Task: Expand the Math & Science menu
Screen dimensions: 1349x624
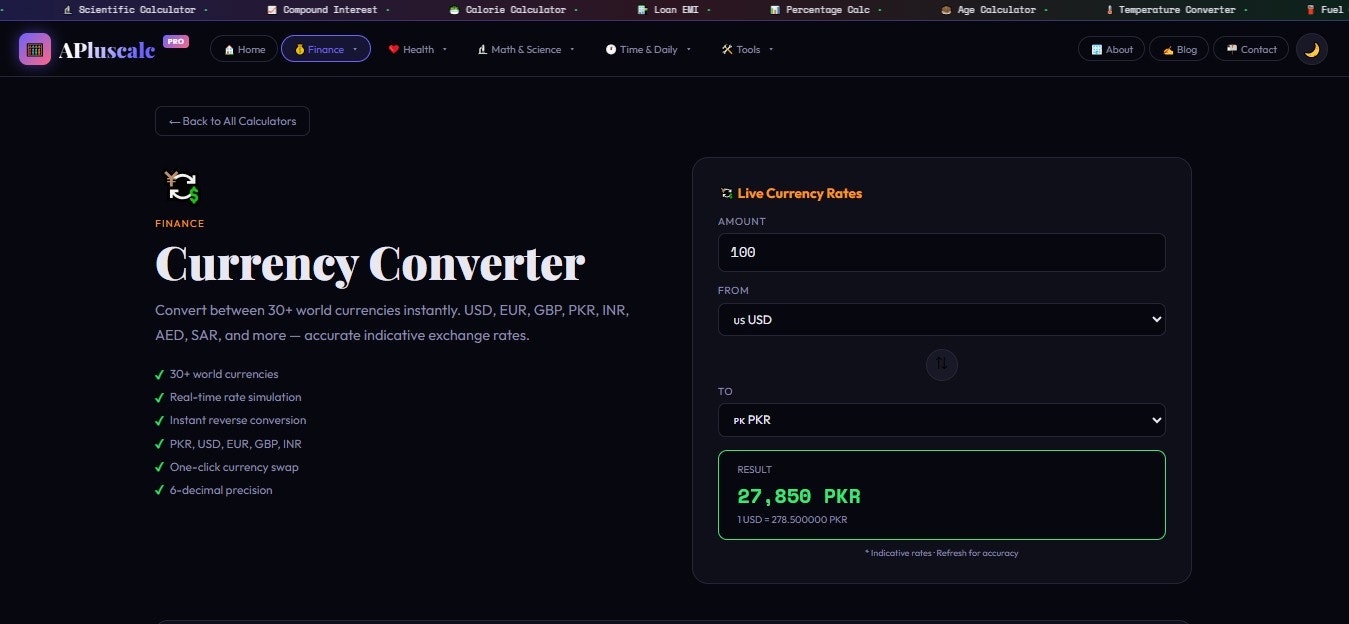Action: [x=526, y=49]
